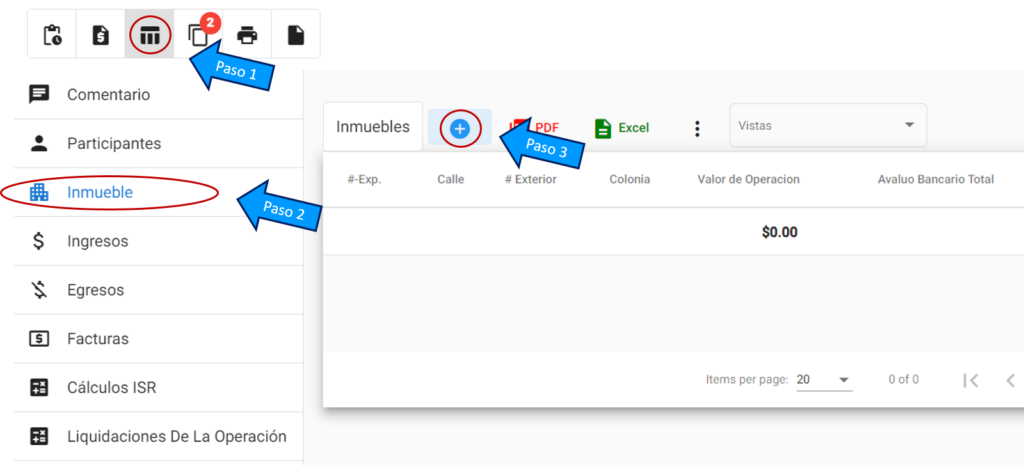Viewport: 1024px width, 465px height.
Task: Export table using PDF button
Action: 535,128
